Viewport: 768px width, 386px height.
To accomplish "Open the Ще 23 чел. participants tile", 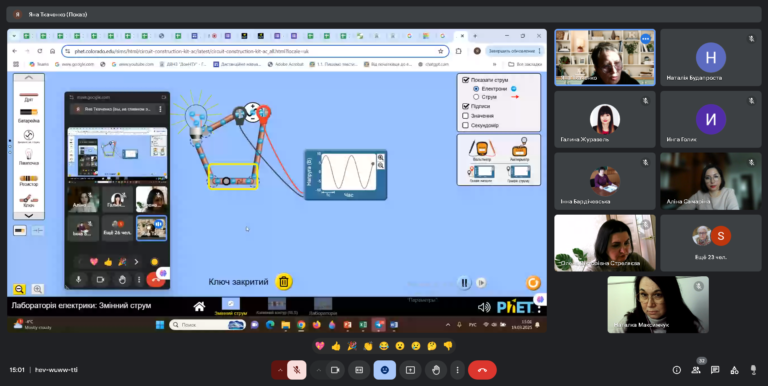I will 711,243.
